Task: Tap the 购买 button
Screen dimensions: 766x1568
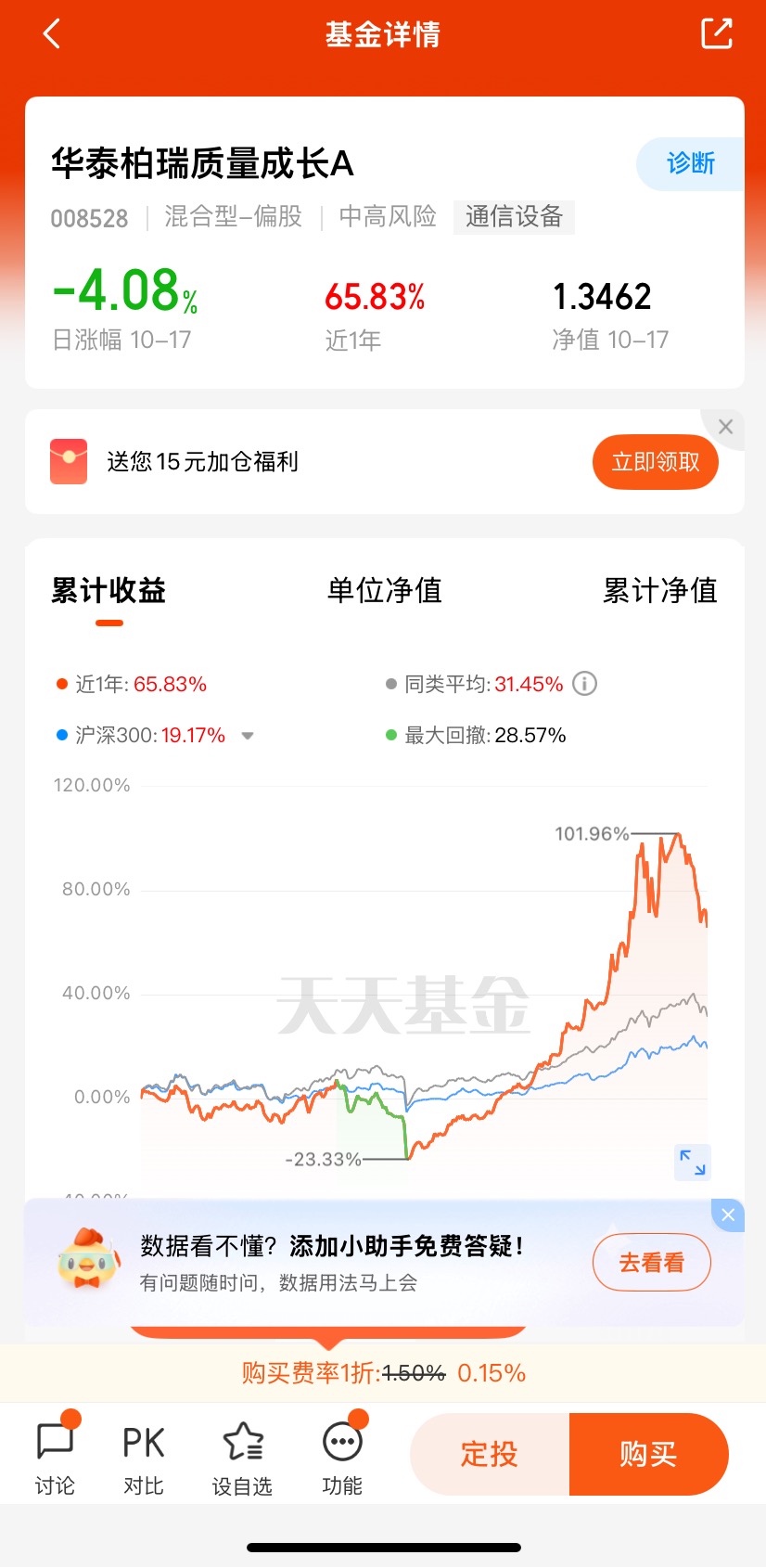Action: pyautogui.click(x=648, y=1454)
